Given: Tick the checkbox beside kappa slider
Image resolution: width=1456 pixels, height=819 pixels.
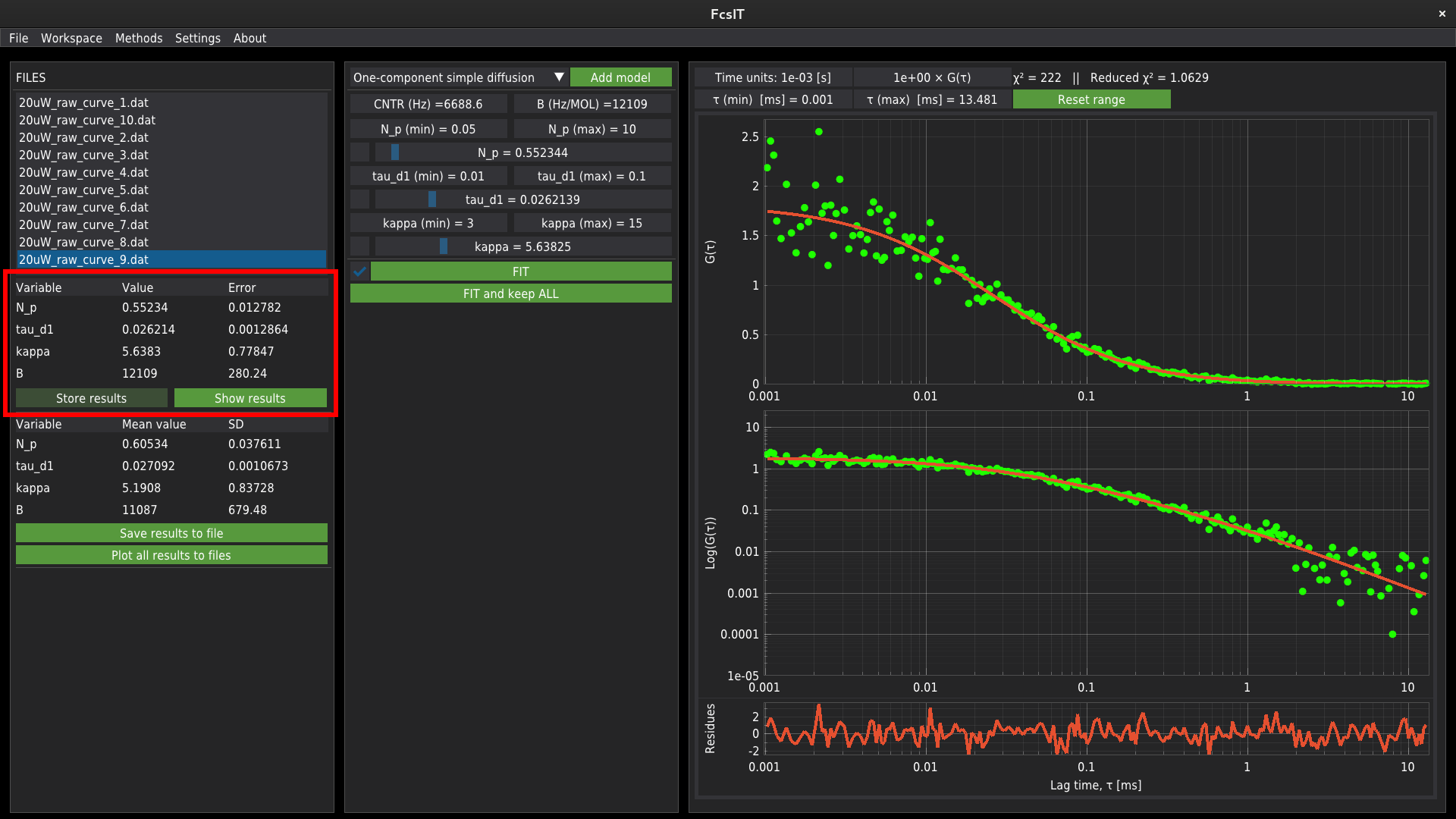Looking at the screenshot, I should [360, 246].
